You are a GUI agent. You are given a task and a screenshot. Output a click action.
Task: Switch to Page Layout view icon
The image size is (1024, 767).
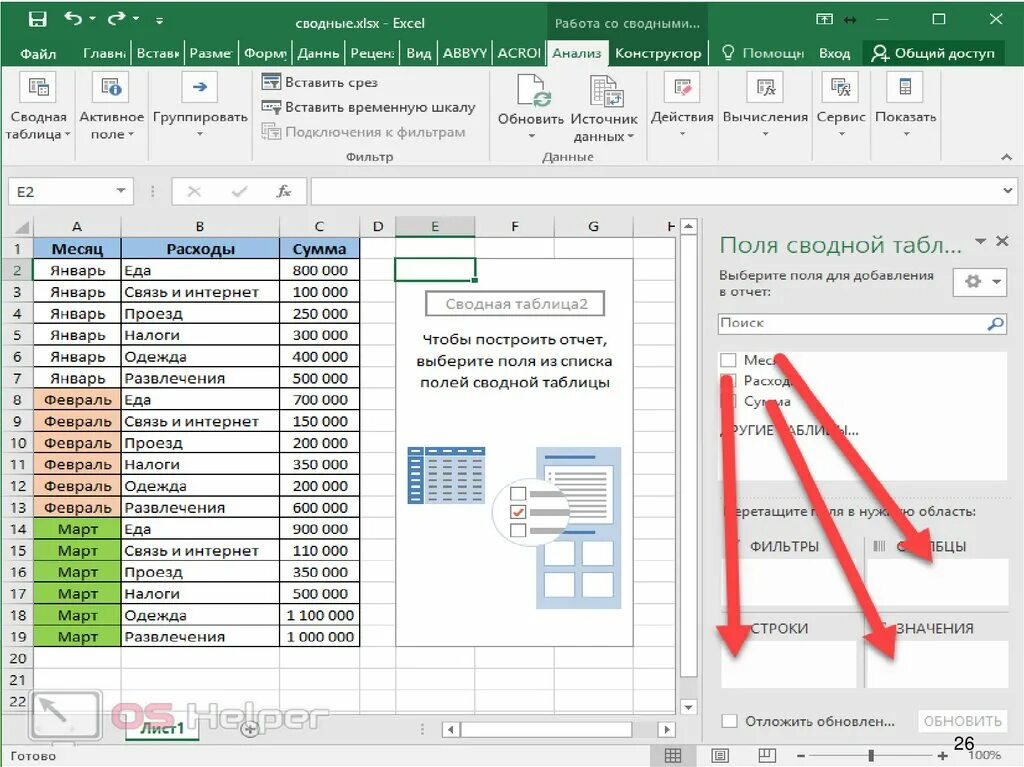click(720, 755)
